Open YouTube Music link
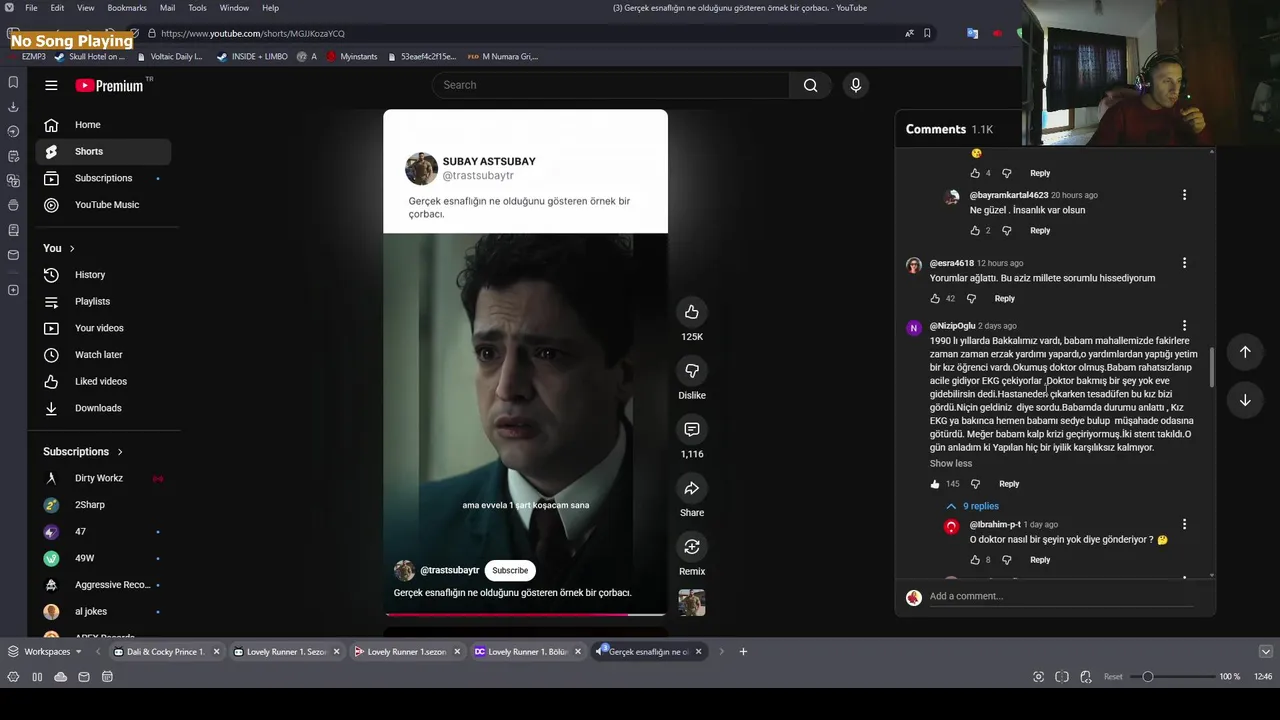The width and height of the screenshot is (1280, 720). [103, 205]
